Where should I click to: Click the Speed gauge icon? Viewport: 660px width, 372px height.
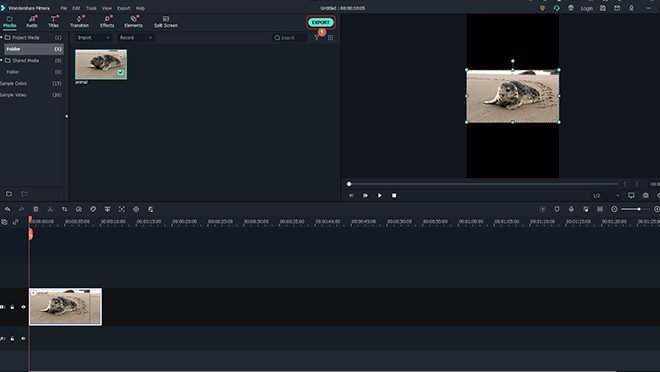click(x=79, y=209)
